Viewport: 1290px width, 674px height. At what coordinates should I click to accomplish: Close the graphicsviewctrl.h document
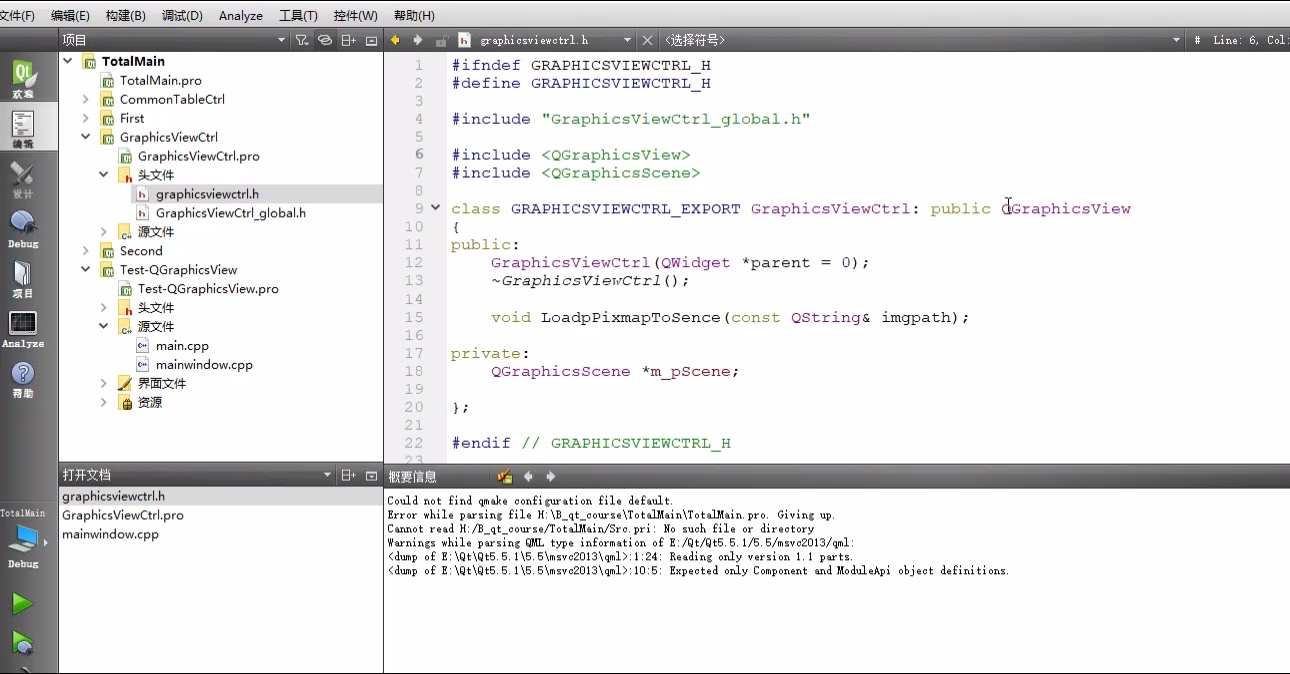647,40
